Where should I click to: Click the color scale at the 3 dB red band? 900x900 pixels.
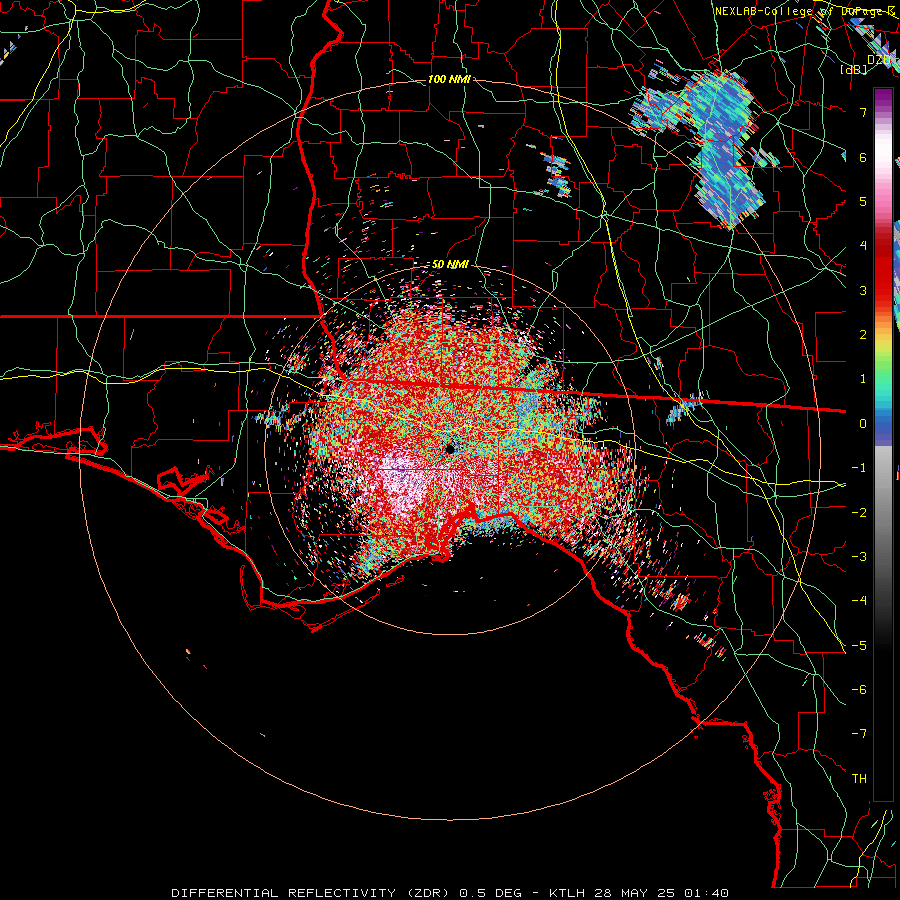883,290
